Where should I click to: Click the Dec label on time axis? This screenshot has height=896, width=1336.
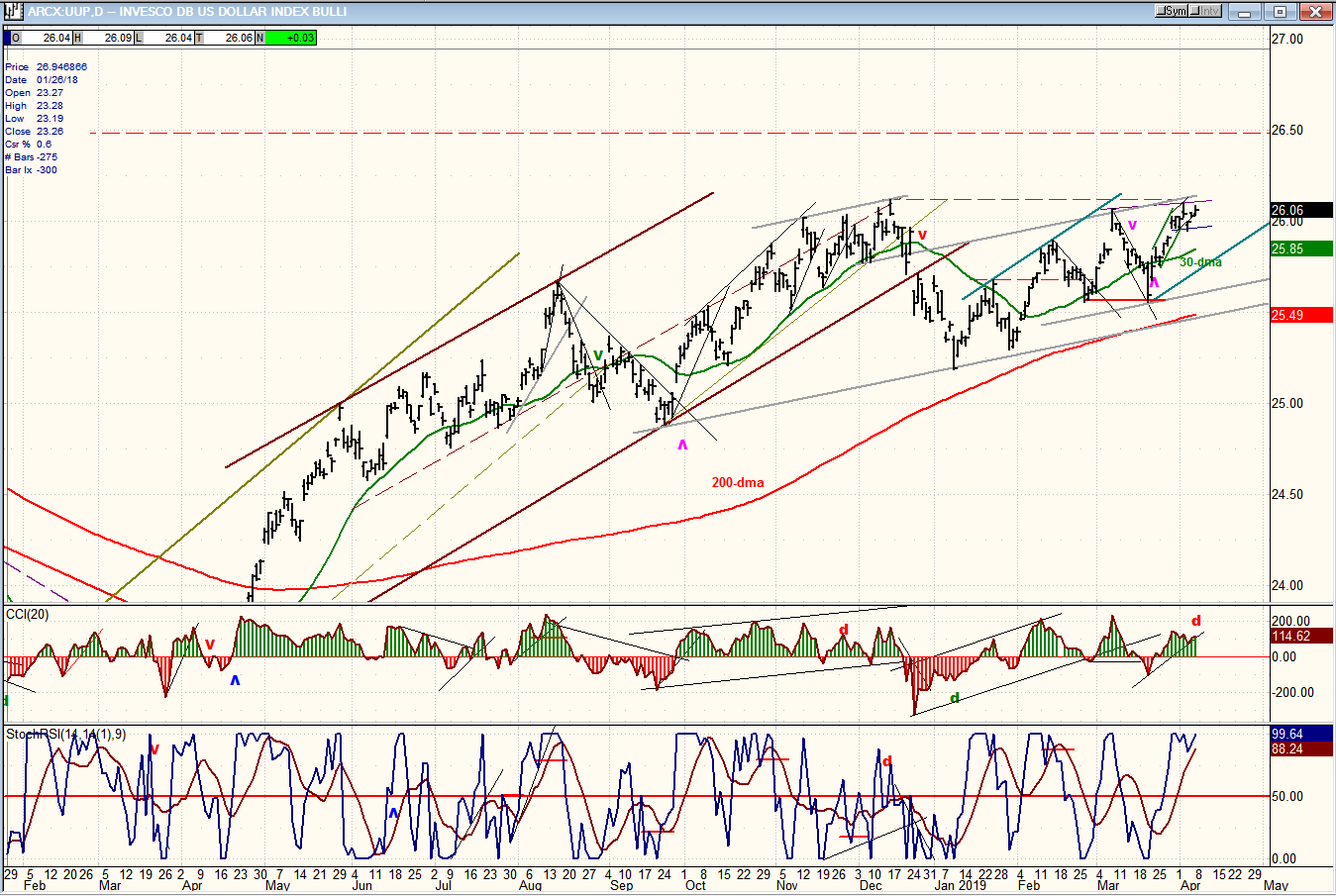pos(871,885)
